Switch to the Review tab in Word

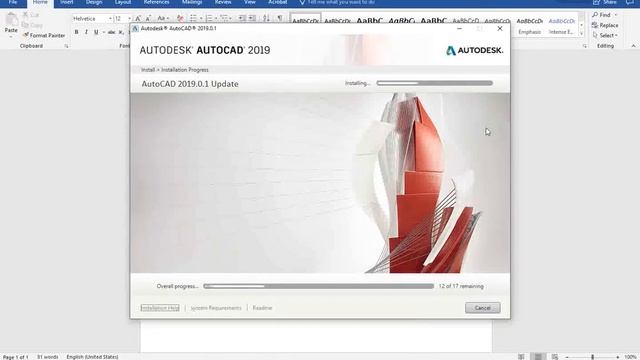tap(223, 2)
